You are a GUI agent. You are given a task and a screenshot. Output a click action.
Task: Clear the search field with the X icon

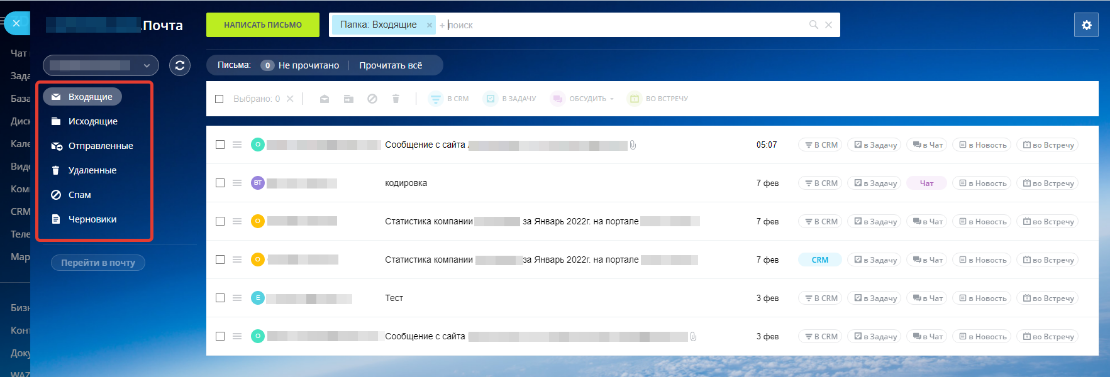point(828,25)
